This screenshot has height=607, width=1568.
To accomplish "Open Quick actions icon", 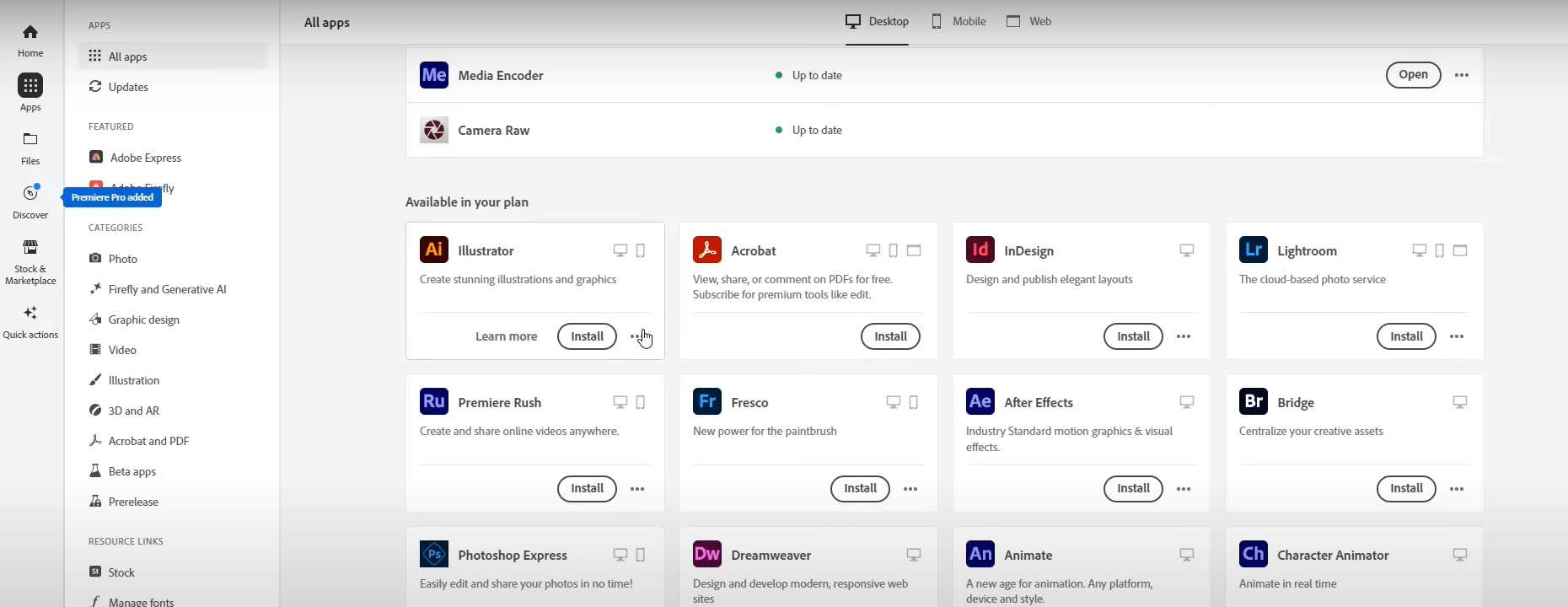I will pos(30,313).
